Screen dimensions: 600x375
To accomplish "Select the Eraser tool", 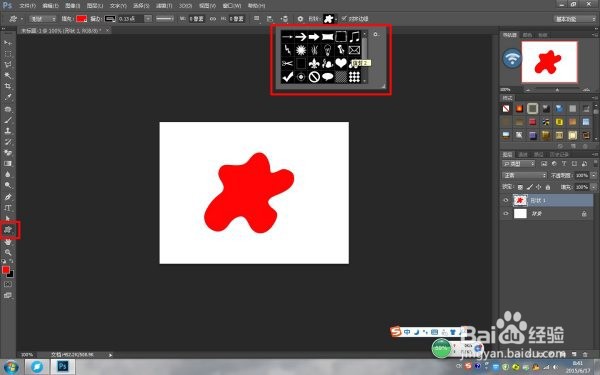I will [x=8, y=153].
